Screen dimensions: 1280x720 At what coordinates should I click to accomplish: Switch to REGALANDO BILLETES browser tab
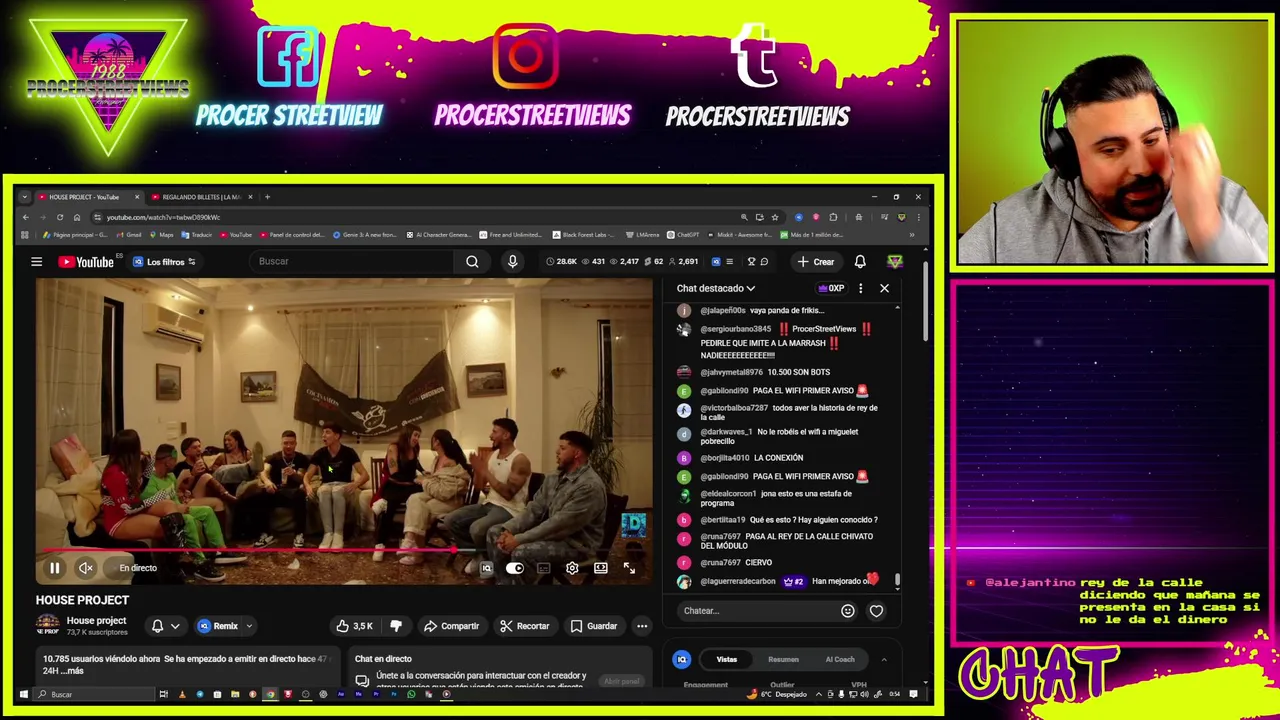[200, 197]
